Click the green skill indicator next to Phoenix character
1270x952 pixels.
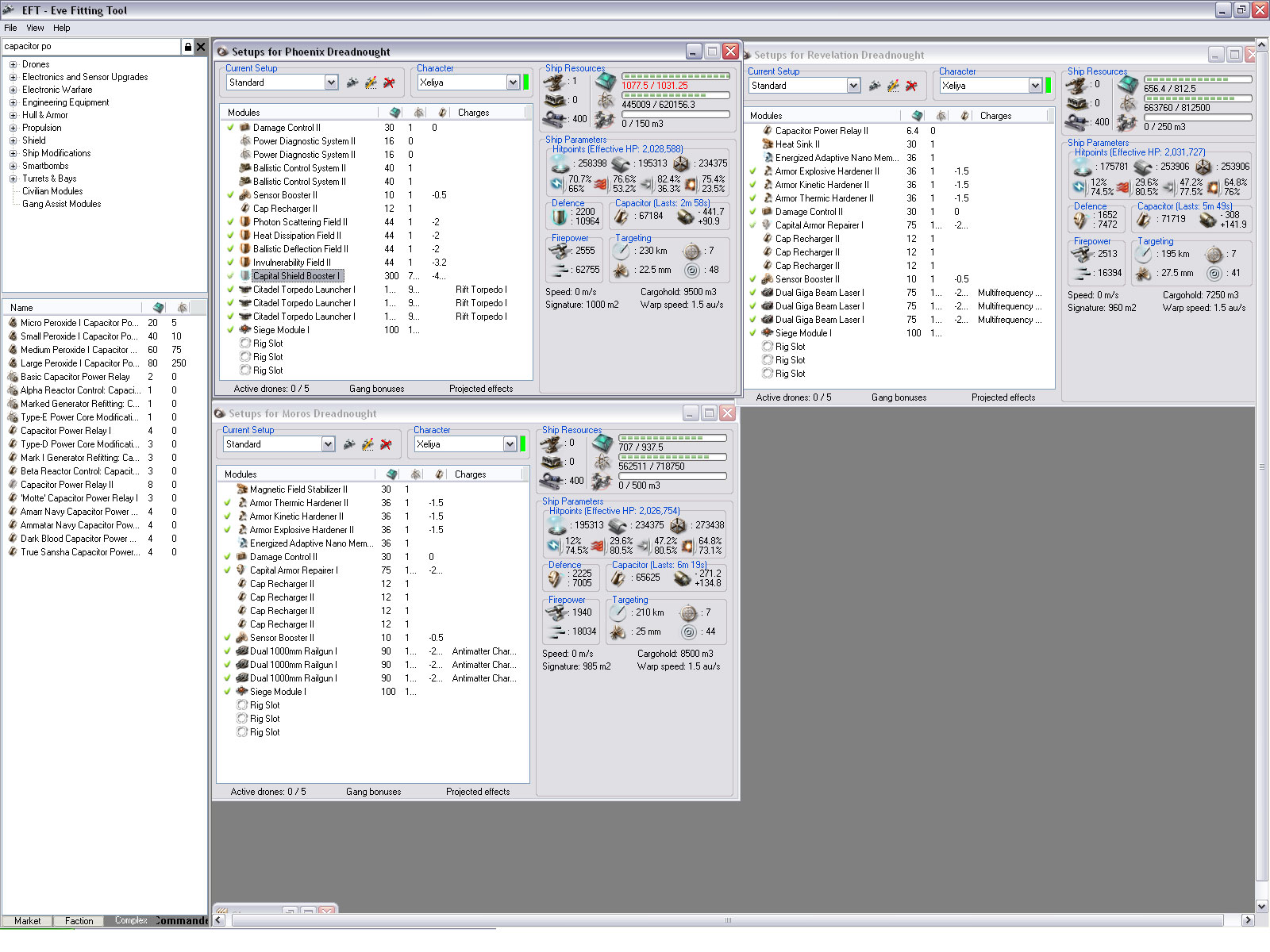coord(525,83)
